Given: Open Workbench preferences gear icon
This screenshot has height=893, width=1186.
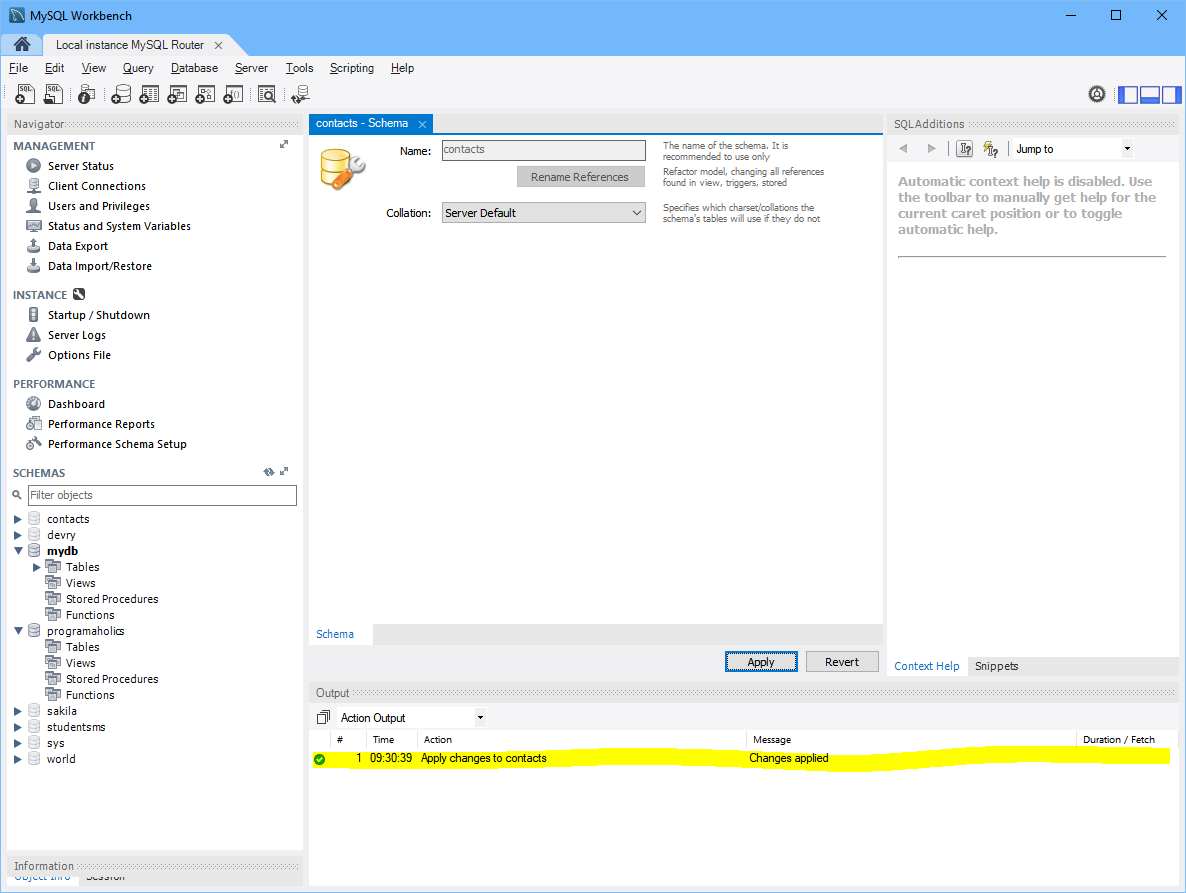Looking at the screenshot, I should 1097,94.
